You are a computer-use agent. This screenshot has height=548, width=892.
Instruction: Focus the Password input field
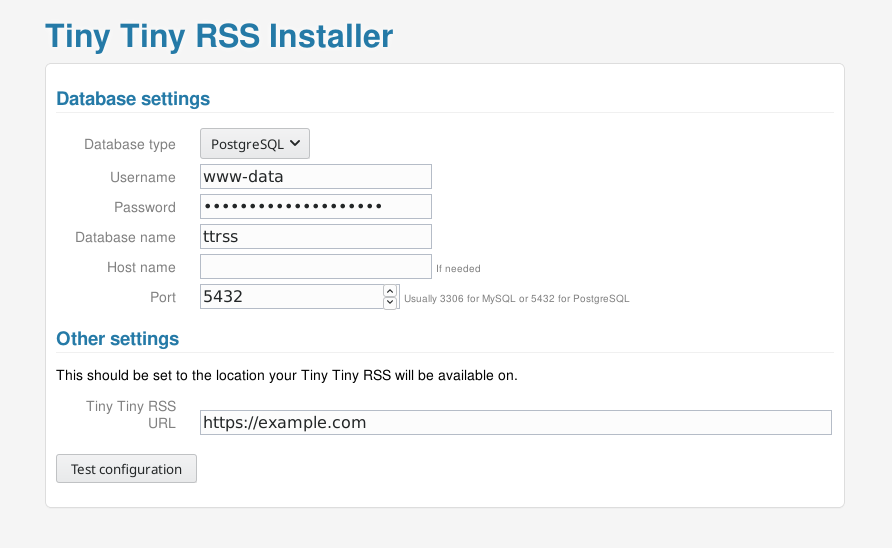316,207
